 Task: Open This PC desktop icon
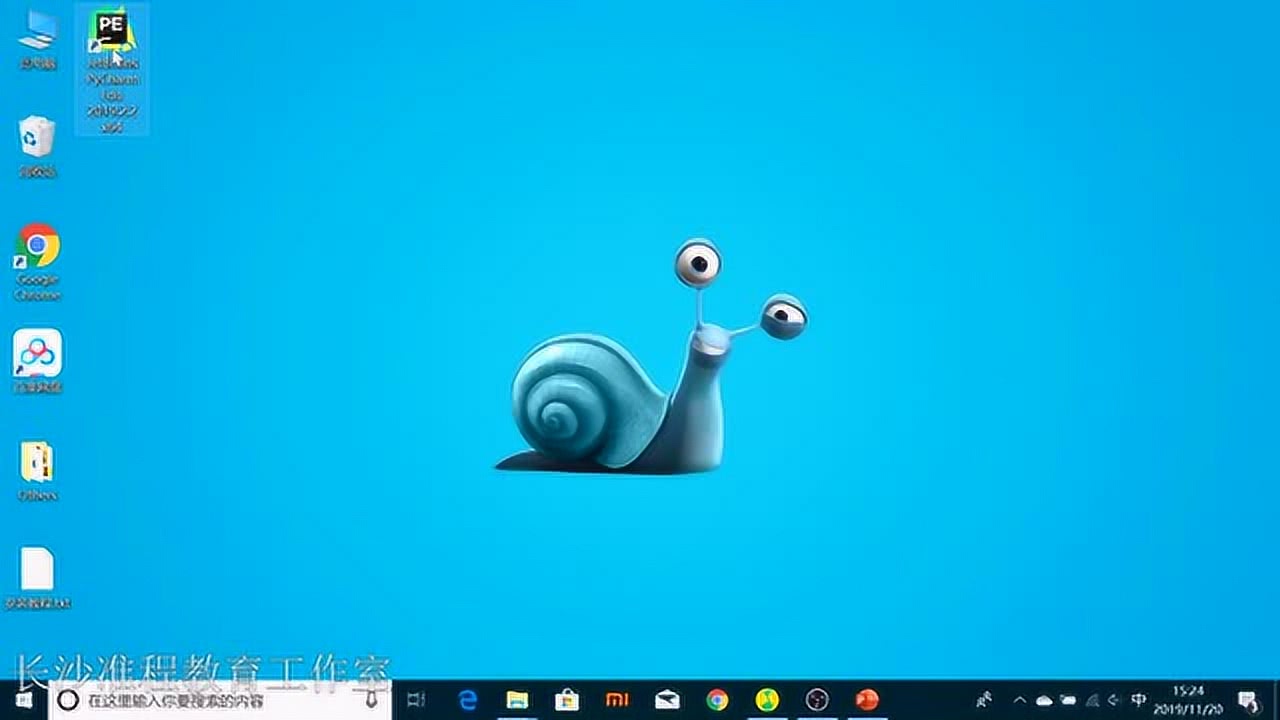click(37, 32)
